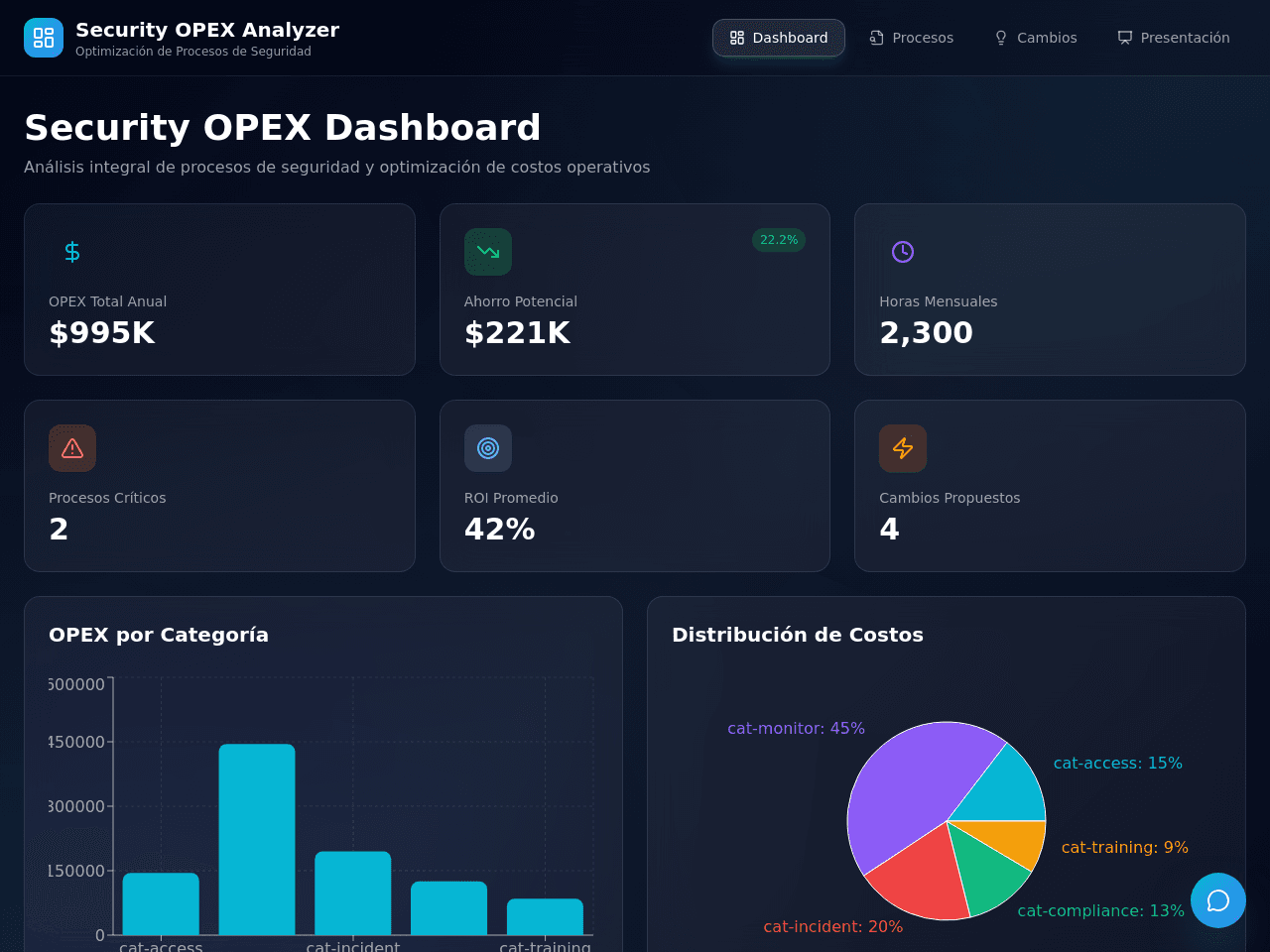Click the Dashboard tab grid icon
Viewport: 1270px width, 952px height.
tap(737, 38)
